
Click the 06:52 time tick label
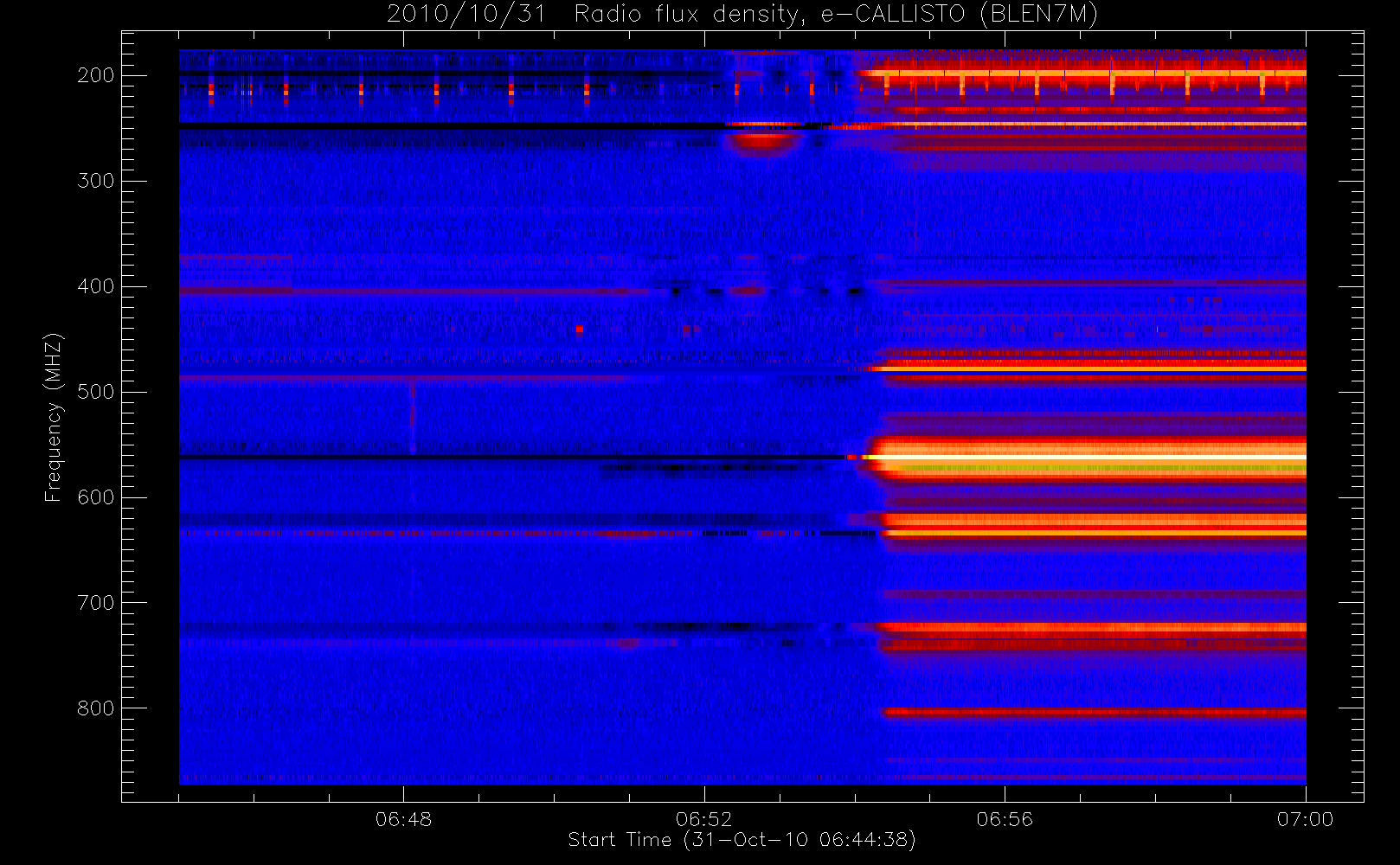[x=703, y=819]
